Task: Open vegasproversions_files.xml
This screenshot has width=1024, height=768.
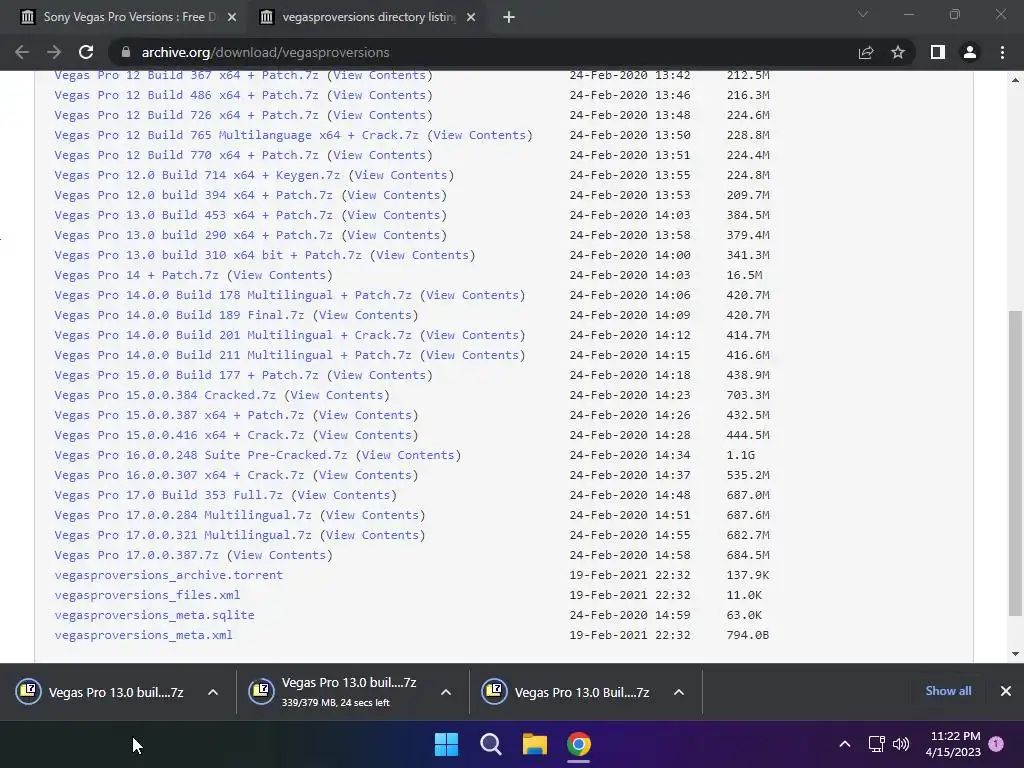Action: pos(147,595)
